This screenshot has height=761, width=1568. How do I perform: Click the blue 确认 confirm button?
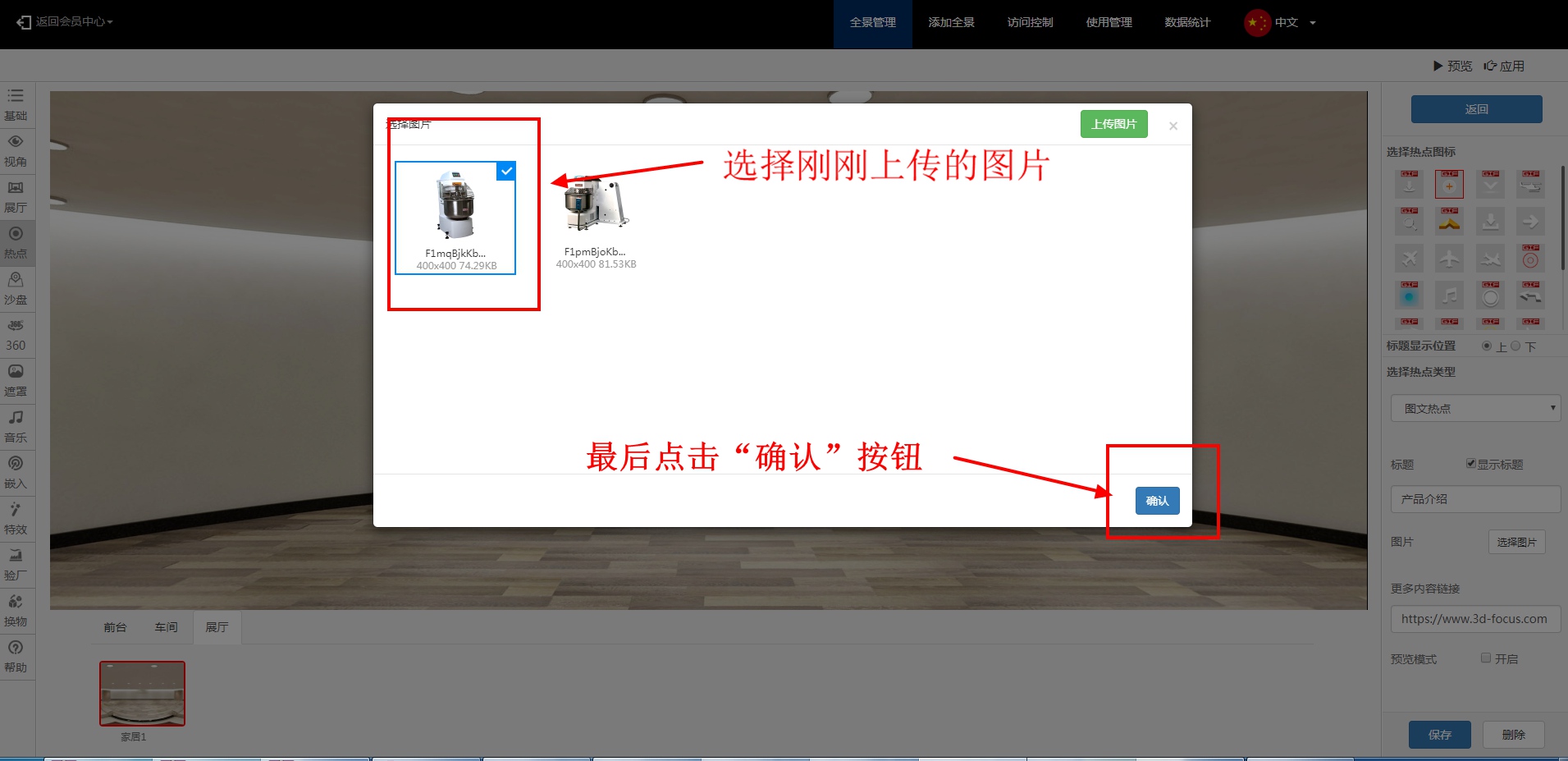click(1157, 501)
